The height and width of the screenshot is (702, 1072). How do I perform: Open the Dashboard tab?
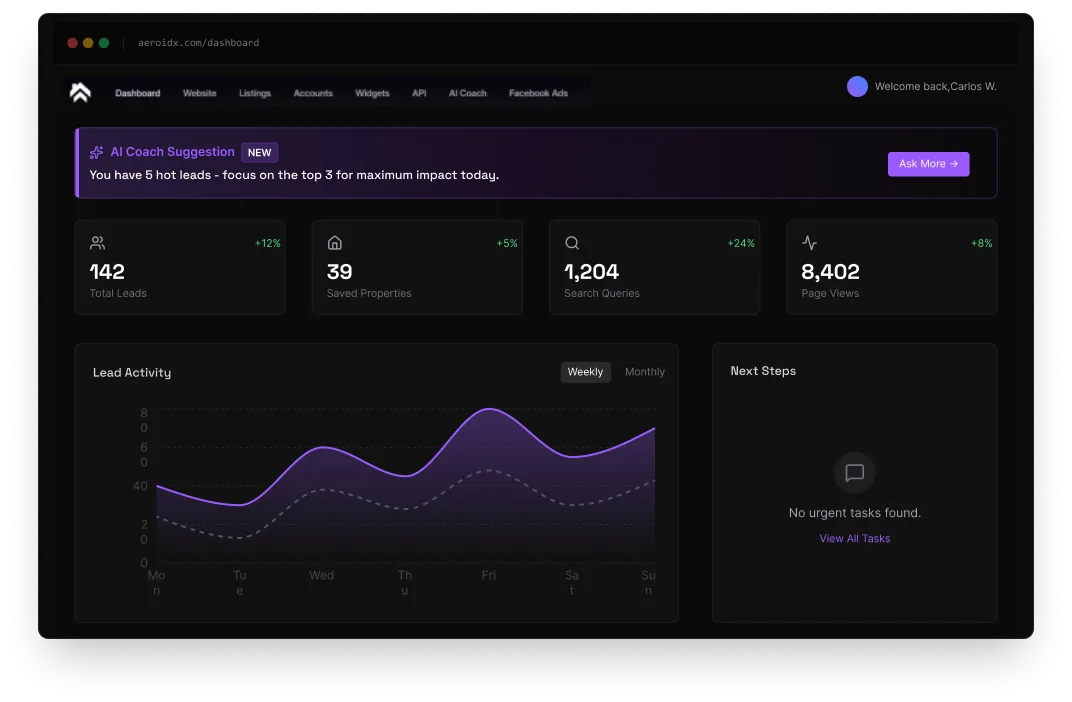tap(137, 92)
